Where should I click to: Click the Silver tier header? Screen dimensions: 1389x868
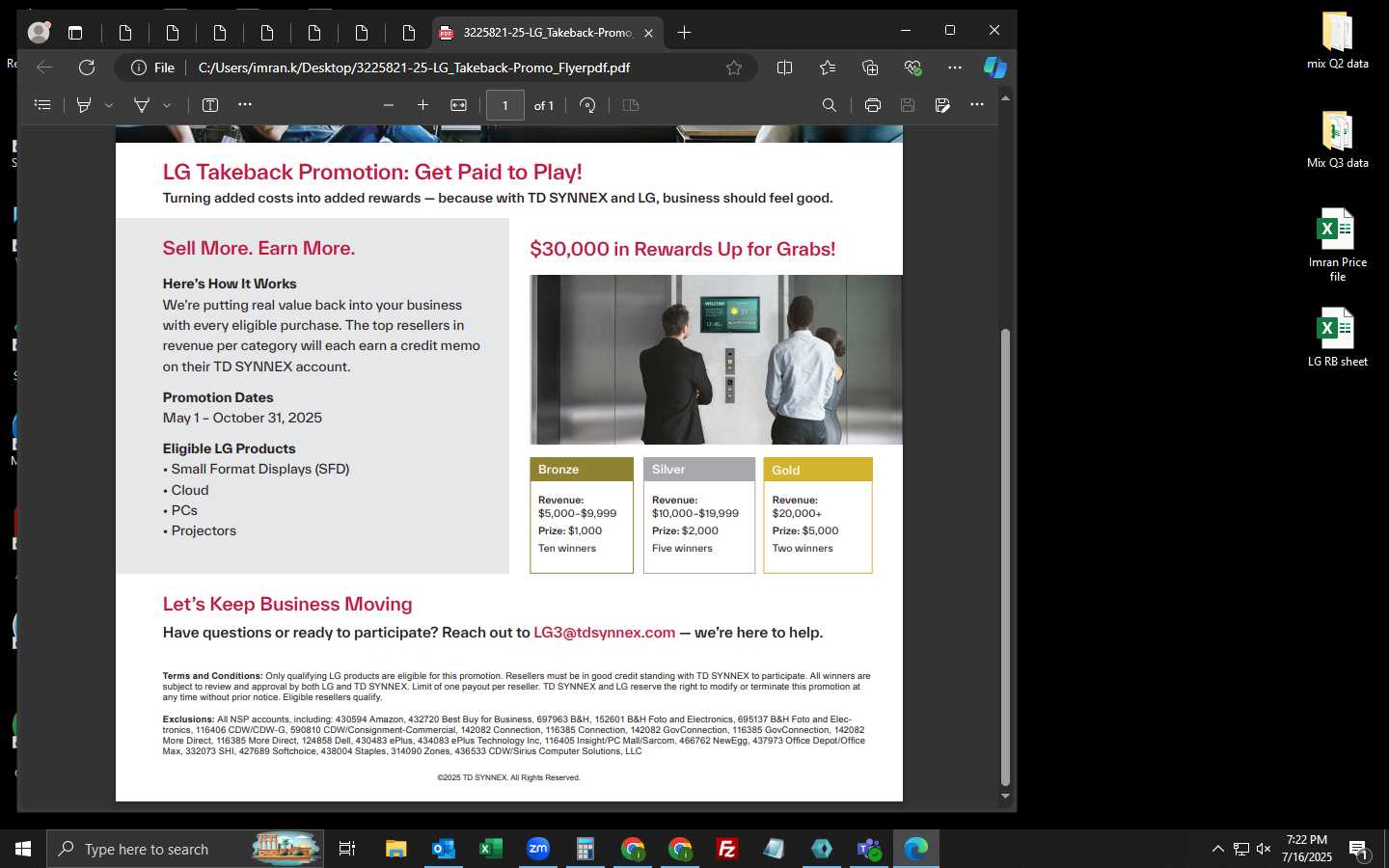click(699, 470)
